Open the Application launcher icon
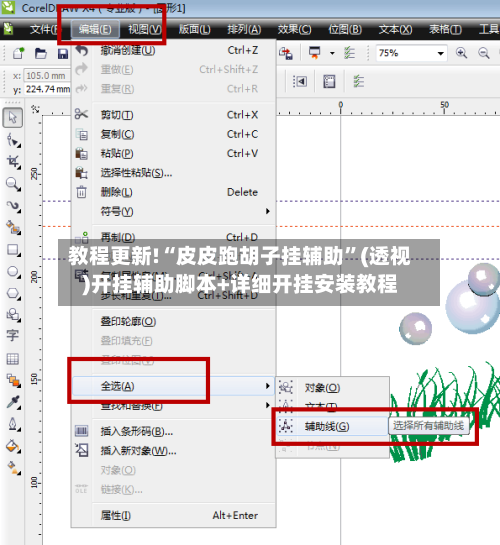Viewport: 500px width, 545px height. click(x=314, y=53)
